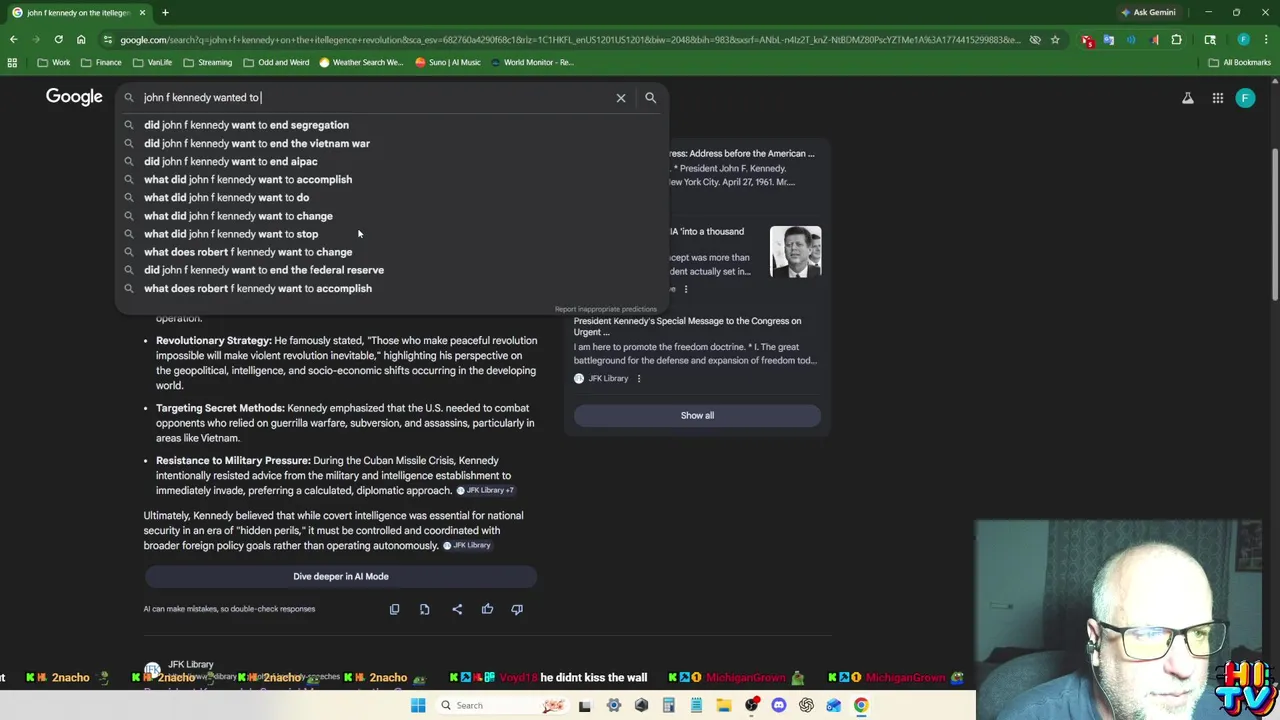Screen dimensions: 1280x720
Task: Select suggestion 'want to end aipac'
Action: [x=390, y=161]
